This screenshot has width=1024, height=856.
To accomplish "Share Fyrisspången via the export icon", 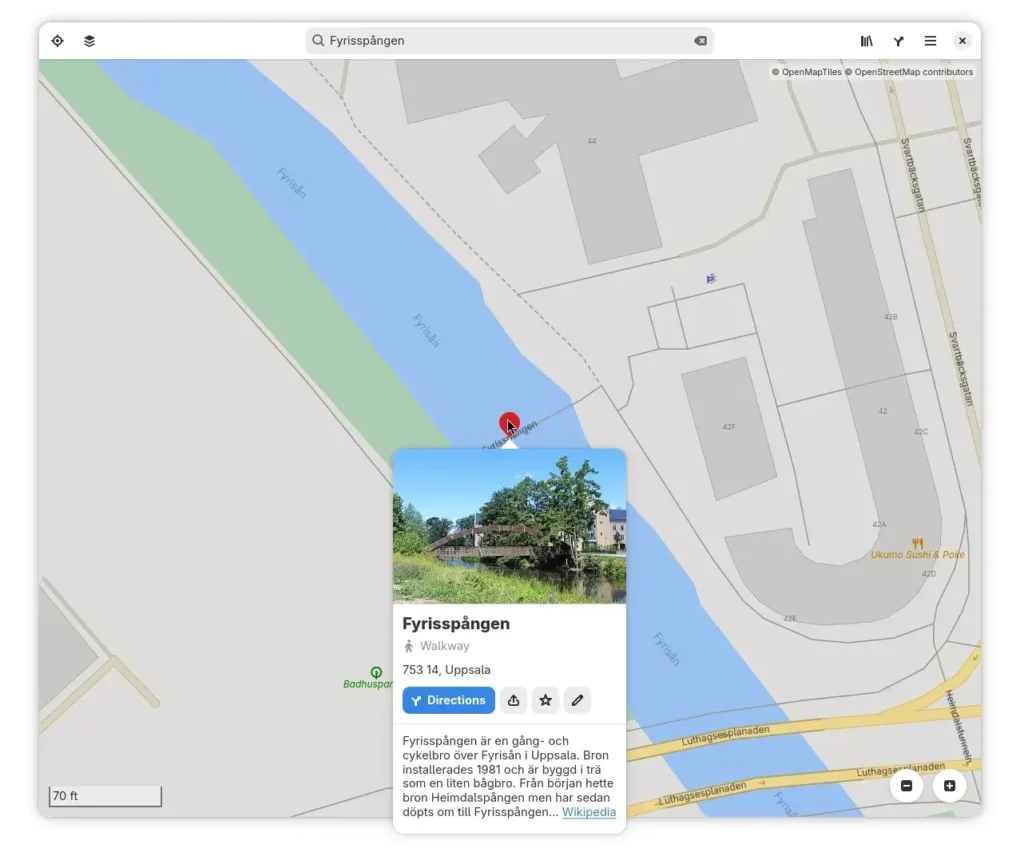I will (513, 700).
